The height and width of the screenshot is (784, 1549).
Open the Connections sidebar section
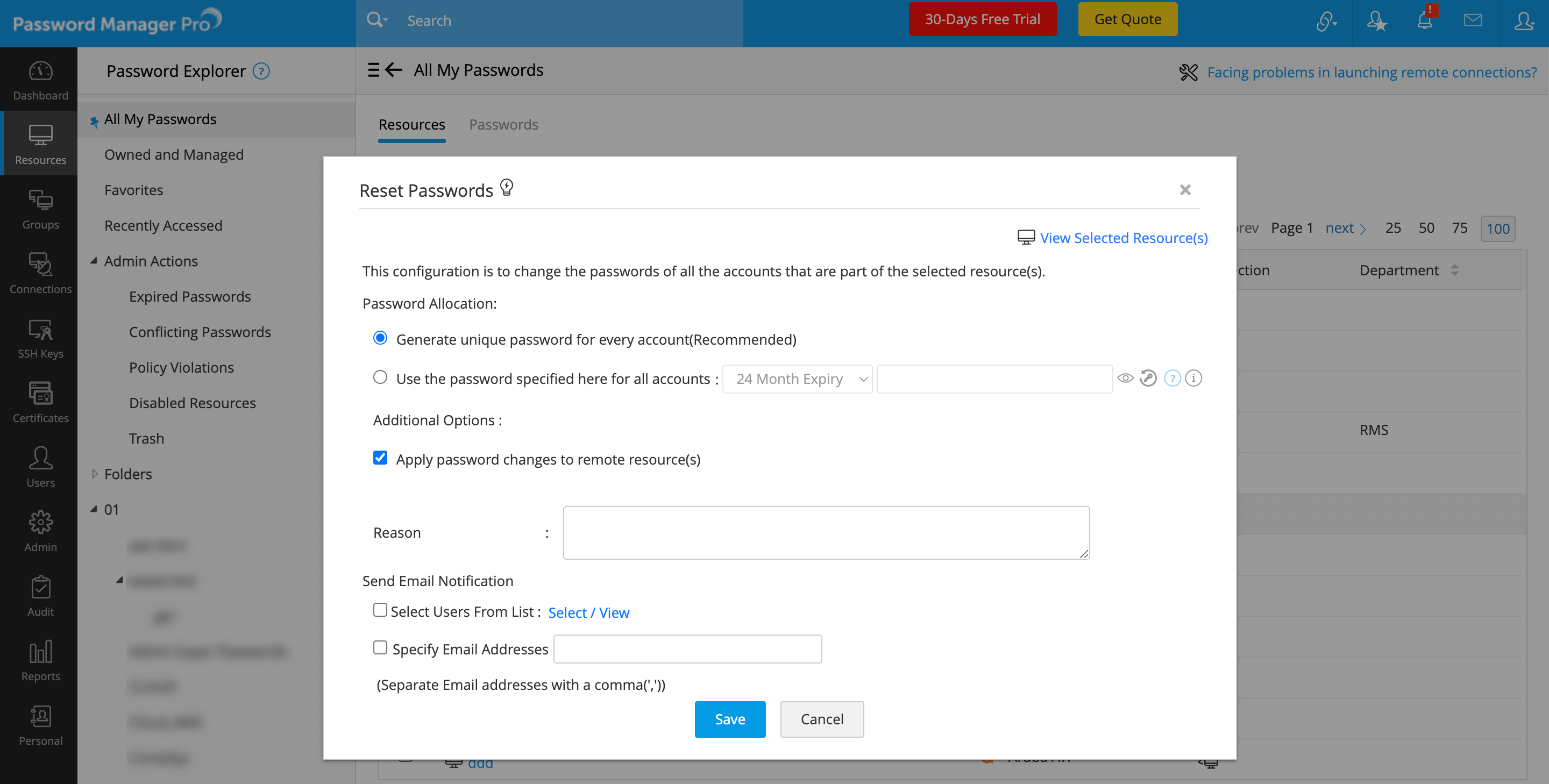point(40,274)
